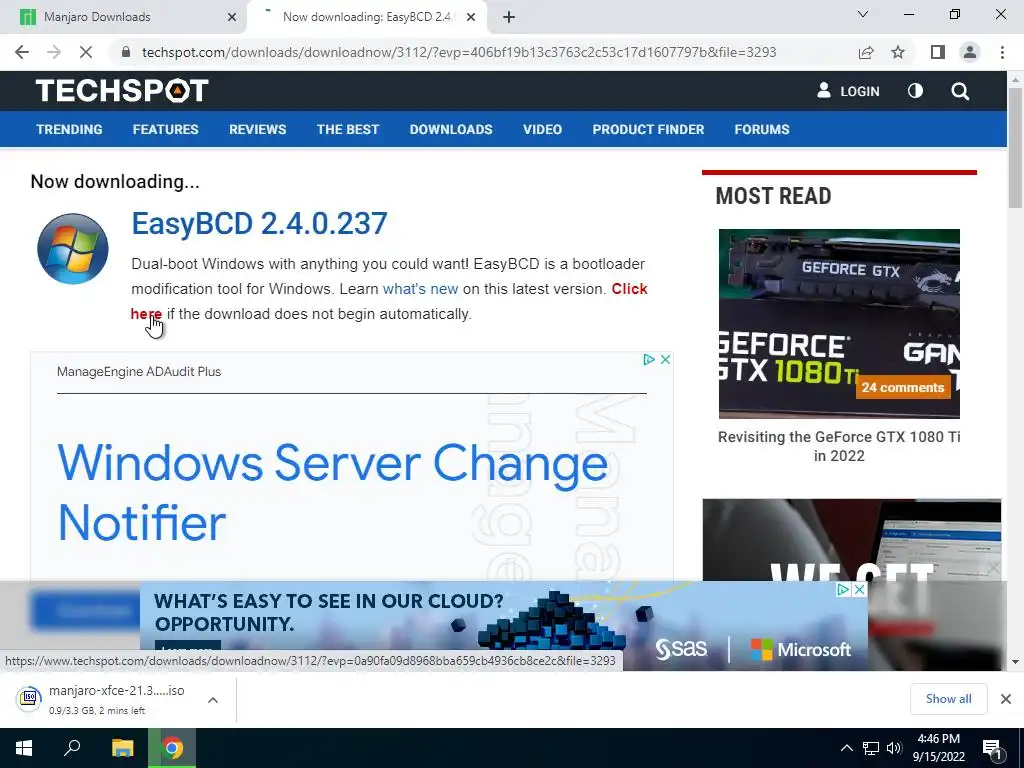Close the Now downloading EasyBCD tab
1024x768 pixels.
pyautogui.click(x=470, y=17)
